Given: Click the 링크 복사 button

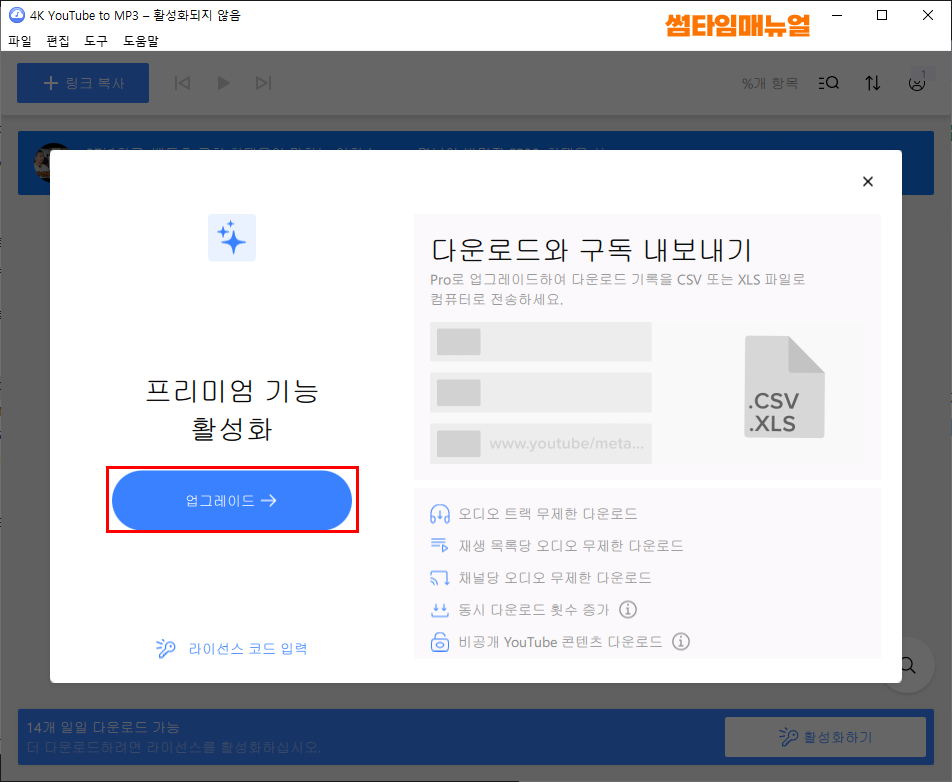Looking at the screenshot, I should coord(83,83).
